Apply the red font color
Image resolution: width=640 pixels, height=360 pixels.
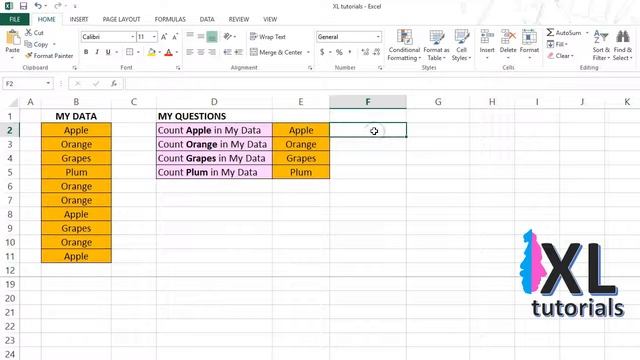pos(169,52)
